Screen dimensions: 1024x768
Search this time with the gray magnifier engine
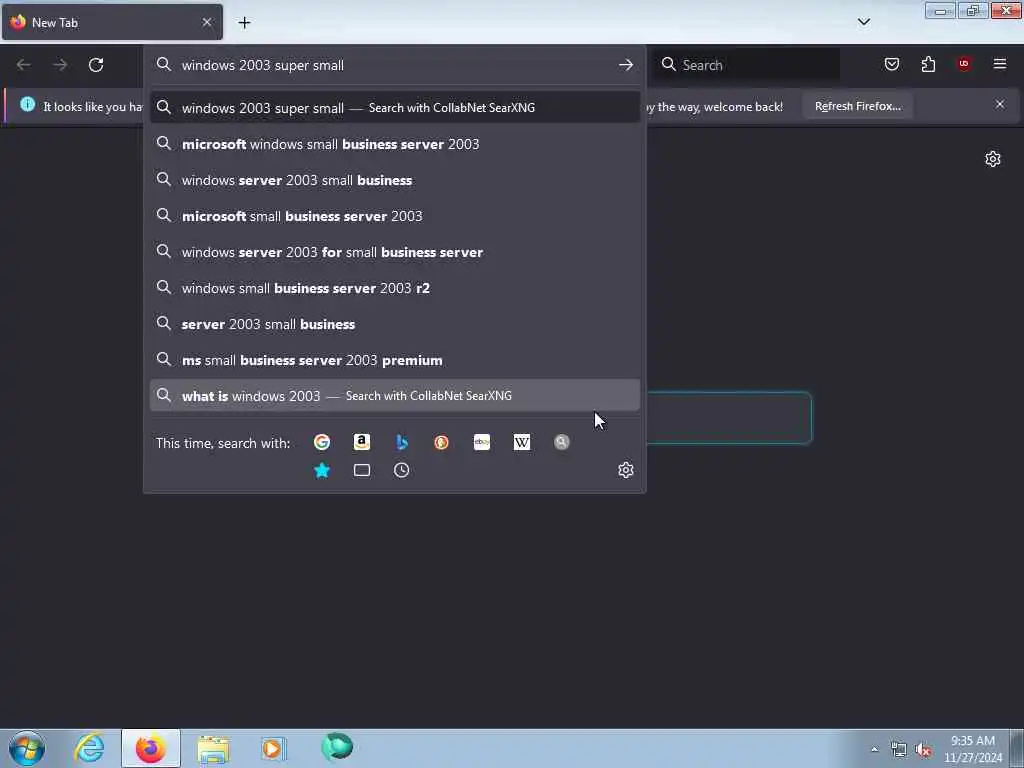[562, 442]
